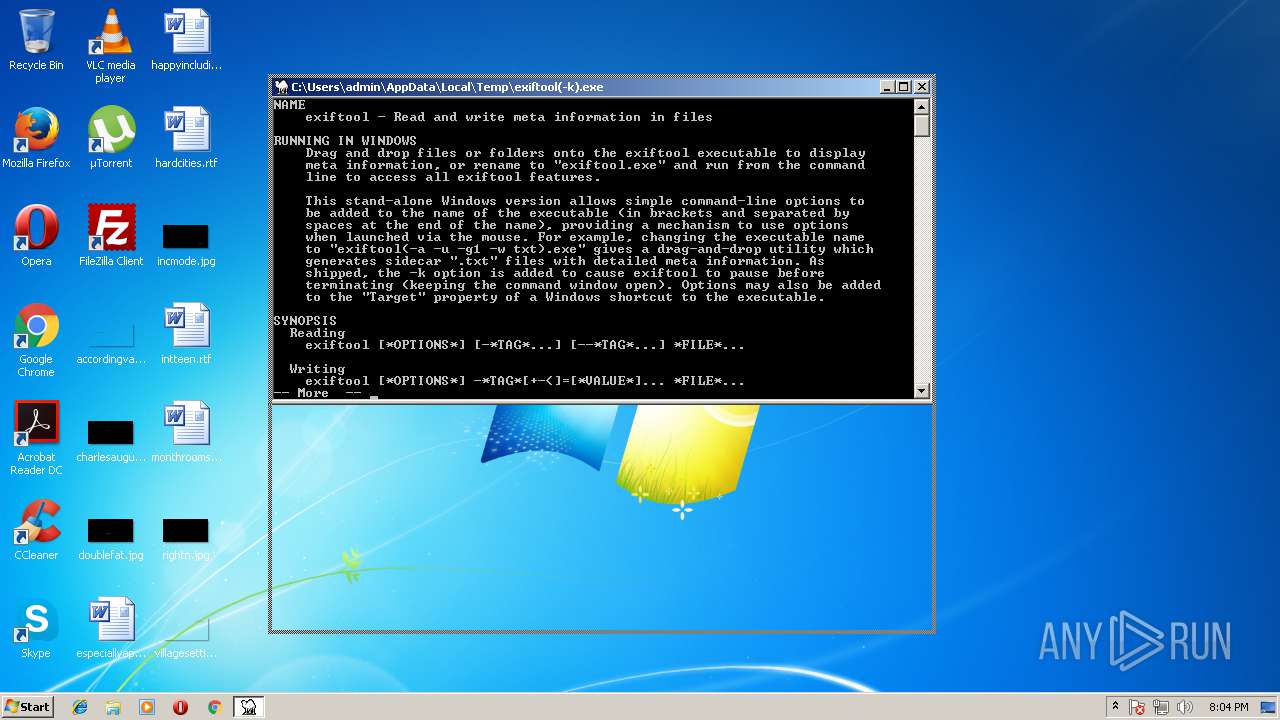This screenshot has height=720, width=1280.
Task: Maximize the exiftool console window
Action: pos(904,87)
